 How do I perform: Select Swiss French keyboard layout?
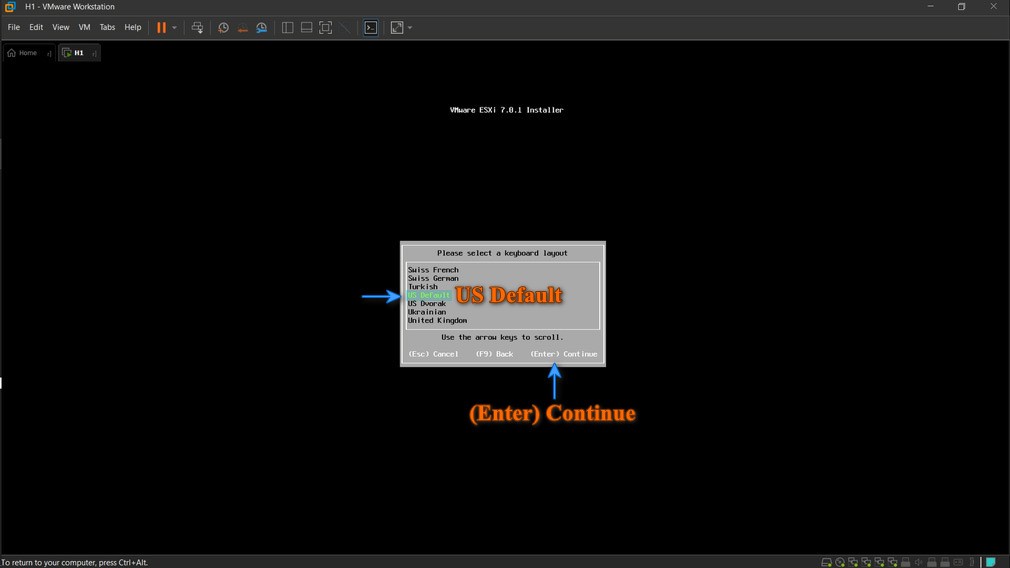click(433, 270)
